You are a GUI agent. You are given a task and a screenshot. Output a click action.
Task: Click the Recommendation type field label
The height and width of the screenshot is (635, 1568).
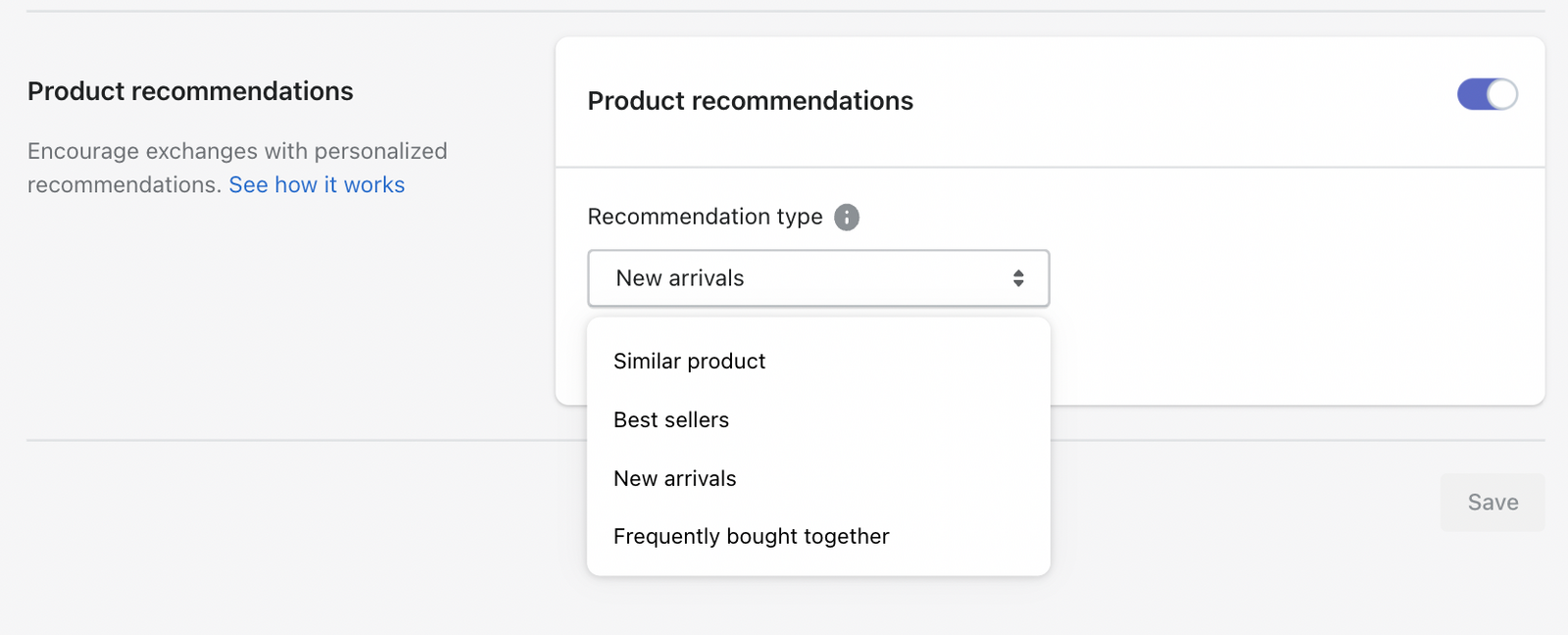coord(705,217)
